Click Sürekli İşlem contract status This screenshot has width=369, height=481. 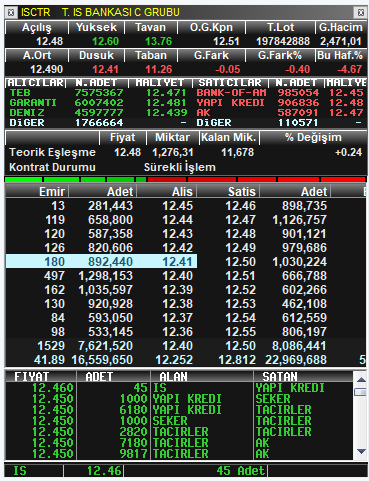(x=180, y=167)
